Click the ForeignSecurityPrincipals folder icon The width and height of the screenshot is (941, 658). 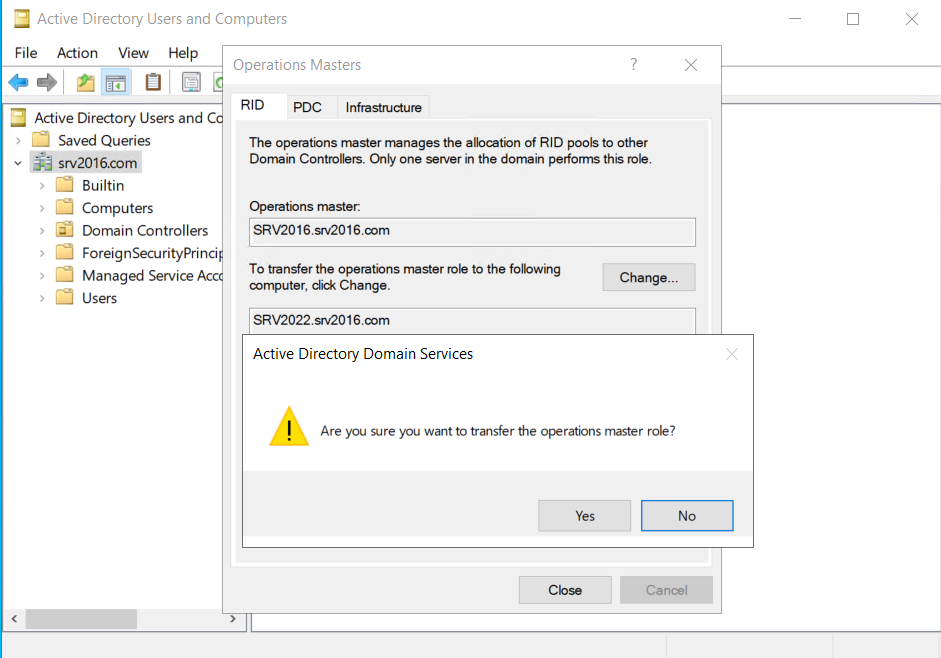[x=64, y=253]
